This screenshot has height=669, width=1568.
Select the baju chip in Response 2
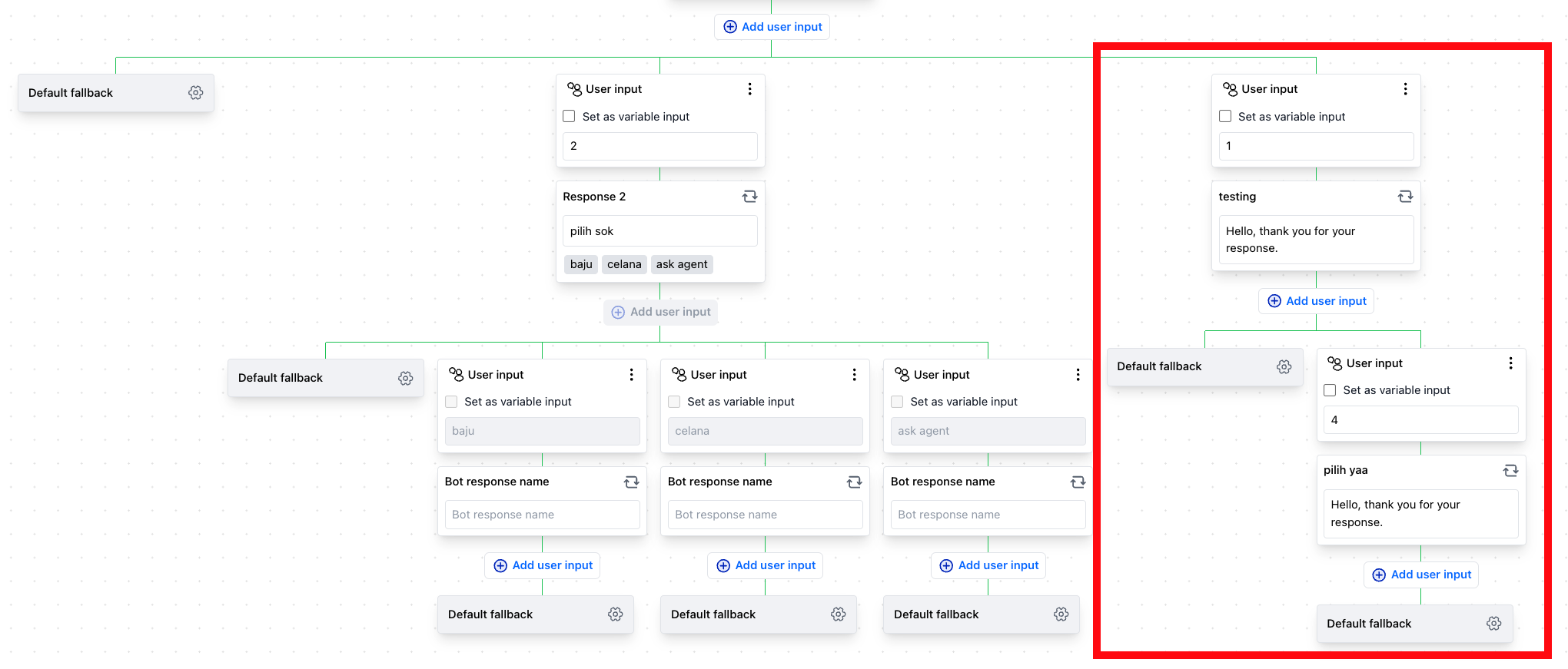[x=581, y=264]
